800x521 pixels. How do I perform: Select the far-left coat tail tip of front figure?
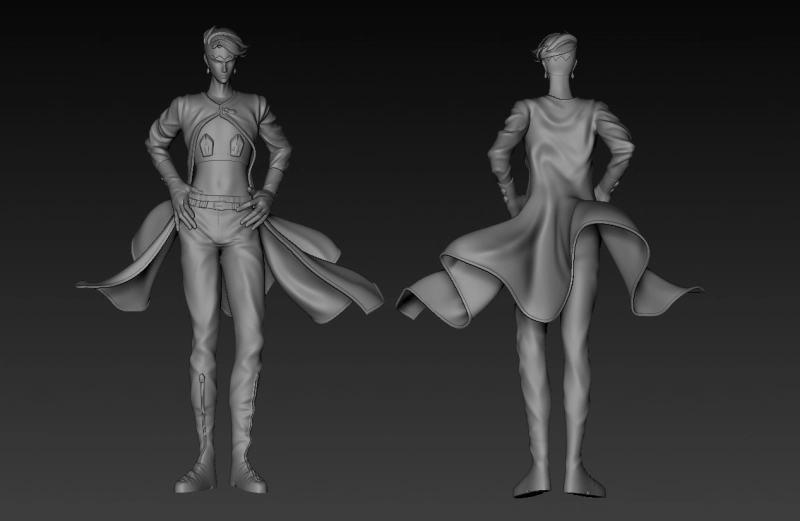[87, 285]
